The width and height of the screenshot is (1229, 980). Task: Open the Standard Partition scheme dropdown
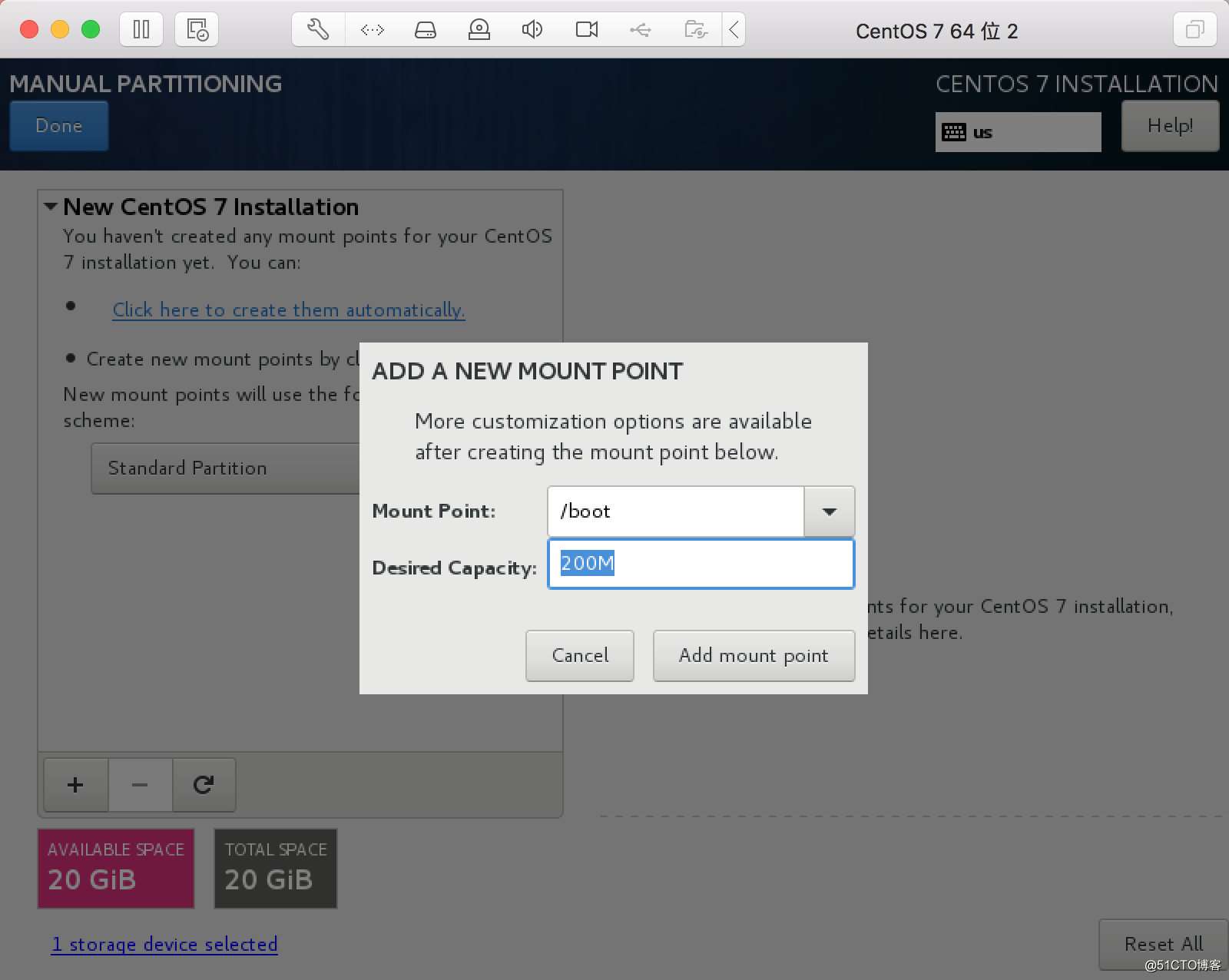(x=225, y=468)
